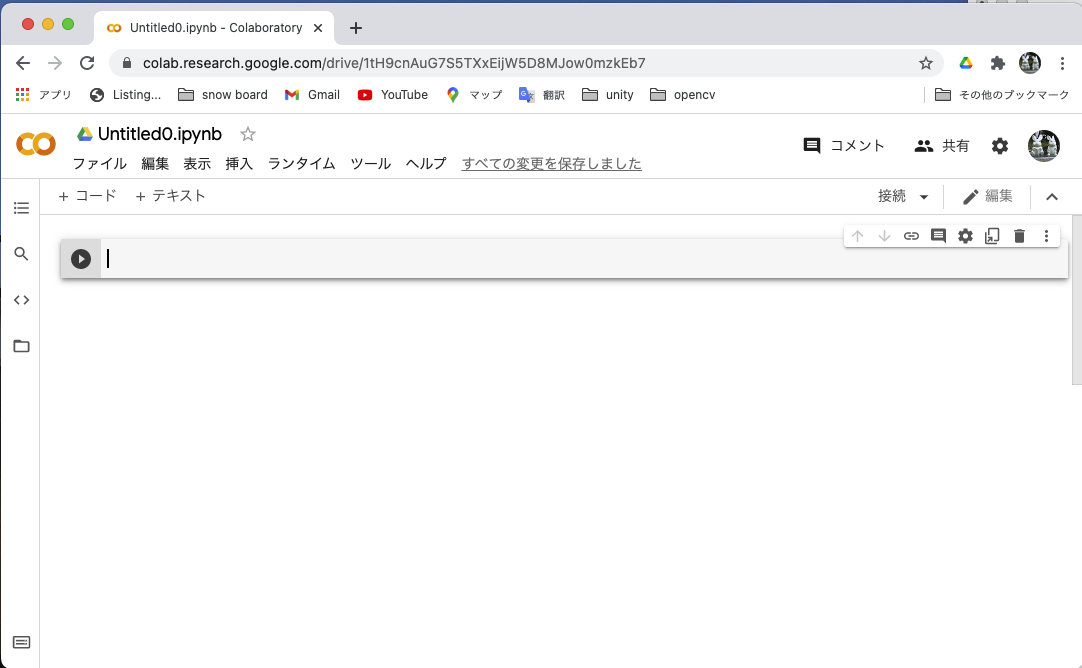
Task: Add a comment to cell icon
Action: [x=938, y=236]
